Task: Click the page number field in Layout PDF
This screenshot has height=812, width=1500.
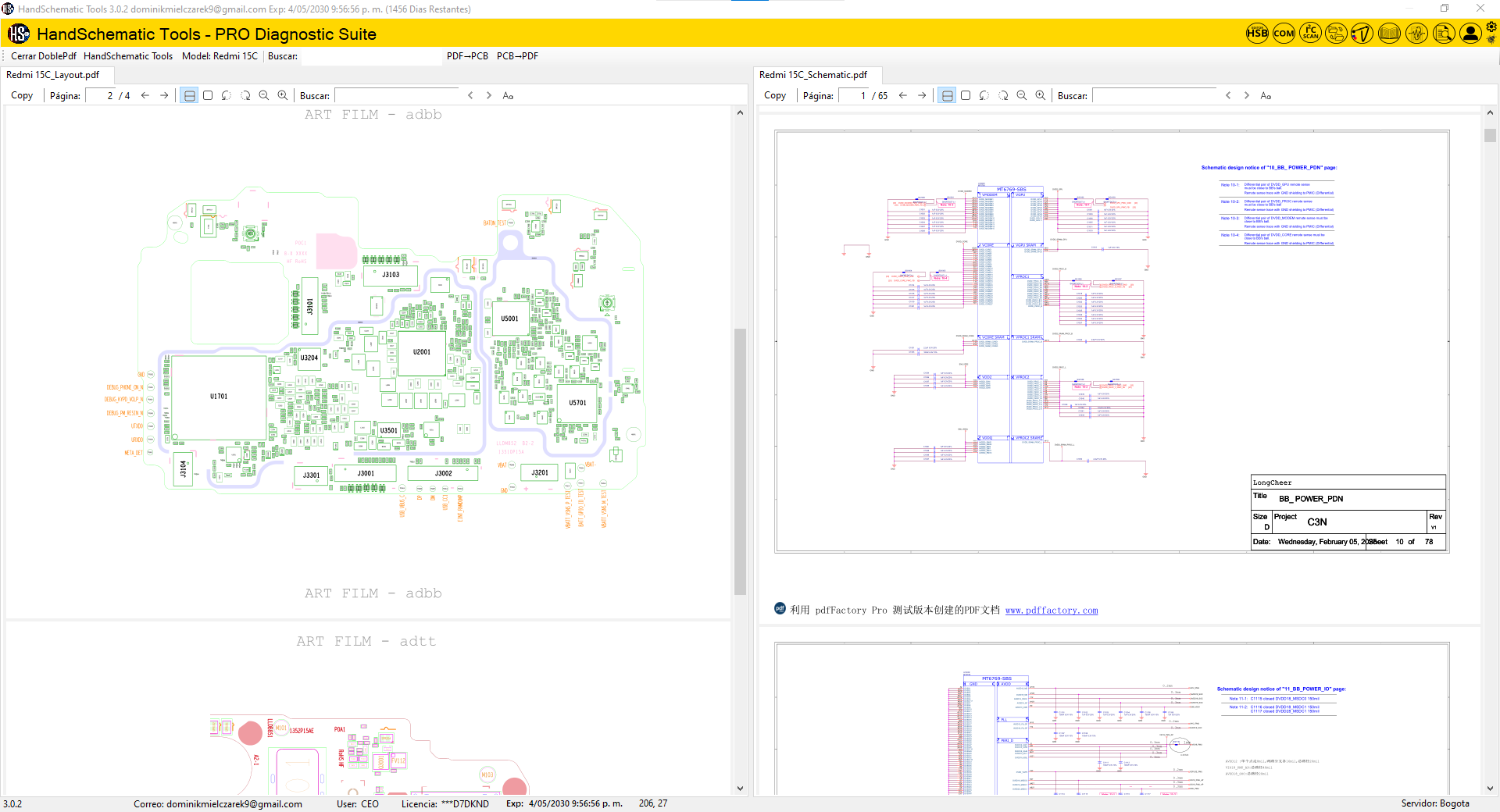Action: coord(99,95)
